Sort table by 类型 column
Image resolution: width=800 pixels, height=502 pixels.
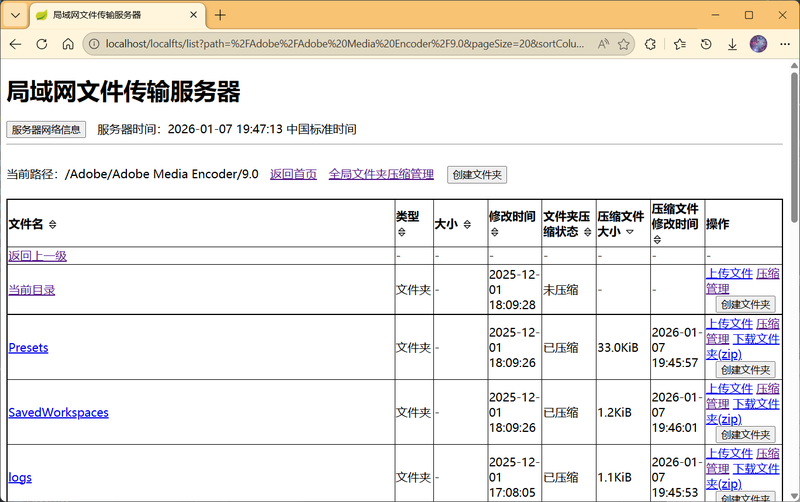(x=402, y=232)
